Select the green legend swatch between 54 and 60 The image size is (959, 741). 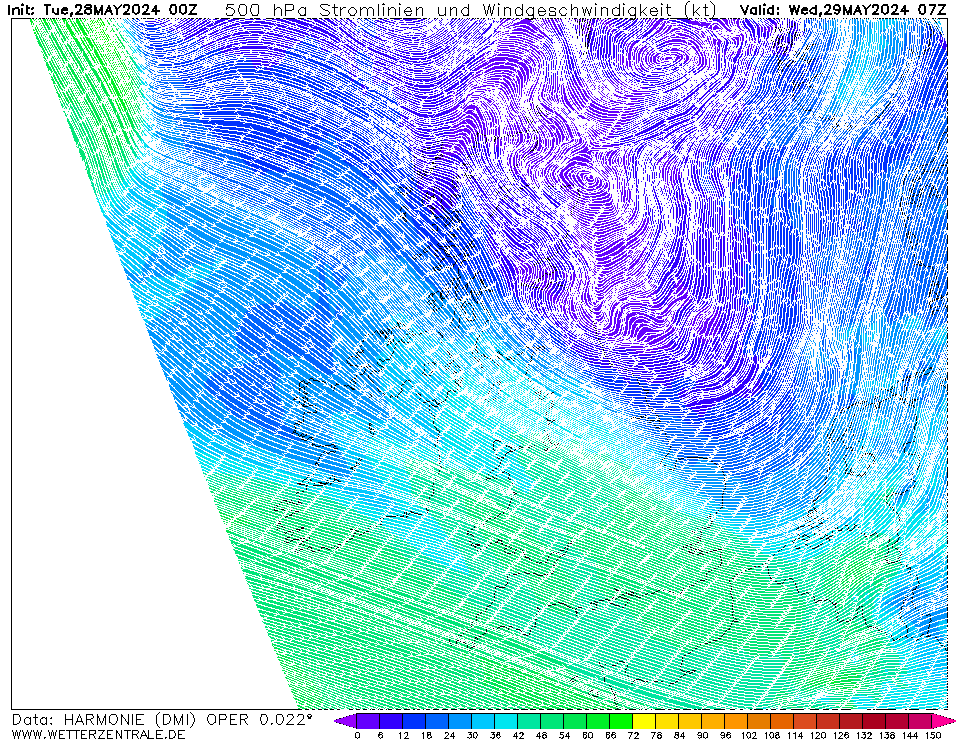576,721
